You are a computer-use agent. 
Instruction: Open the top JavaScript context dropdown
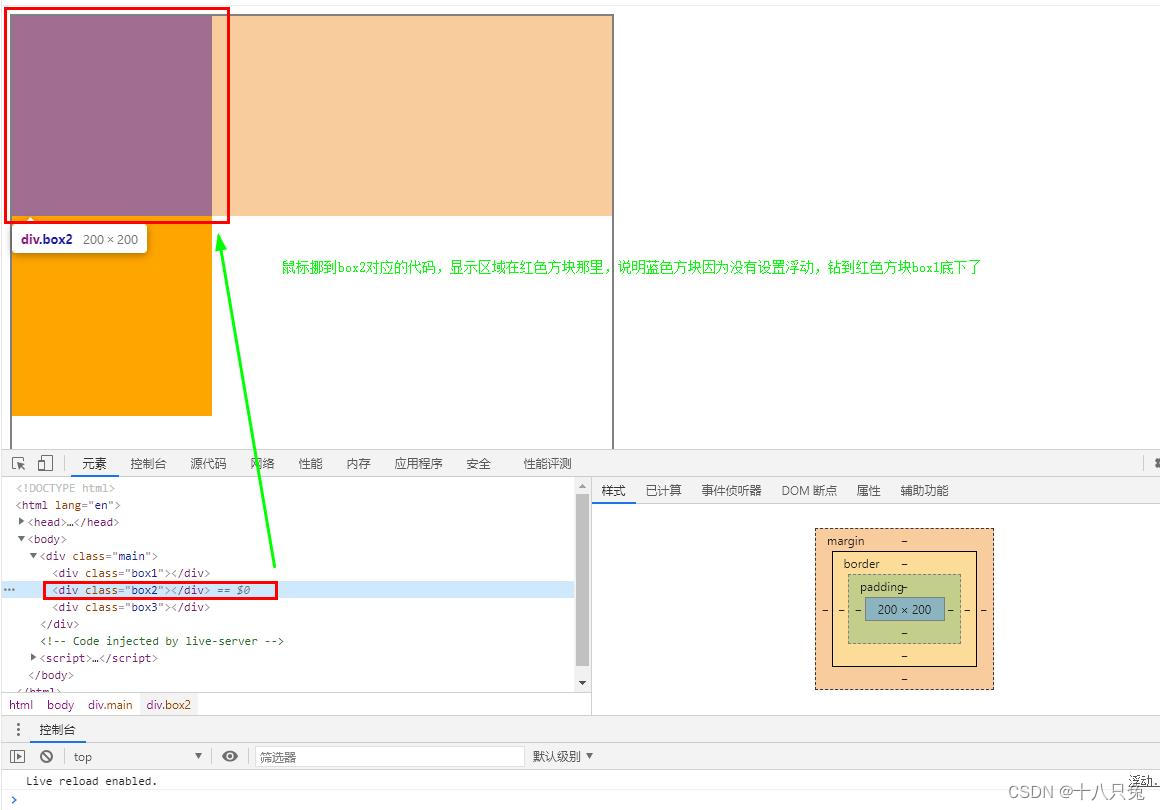pos(136,757)
